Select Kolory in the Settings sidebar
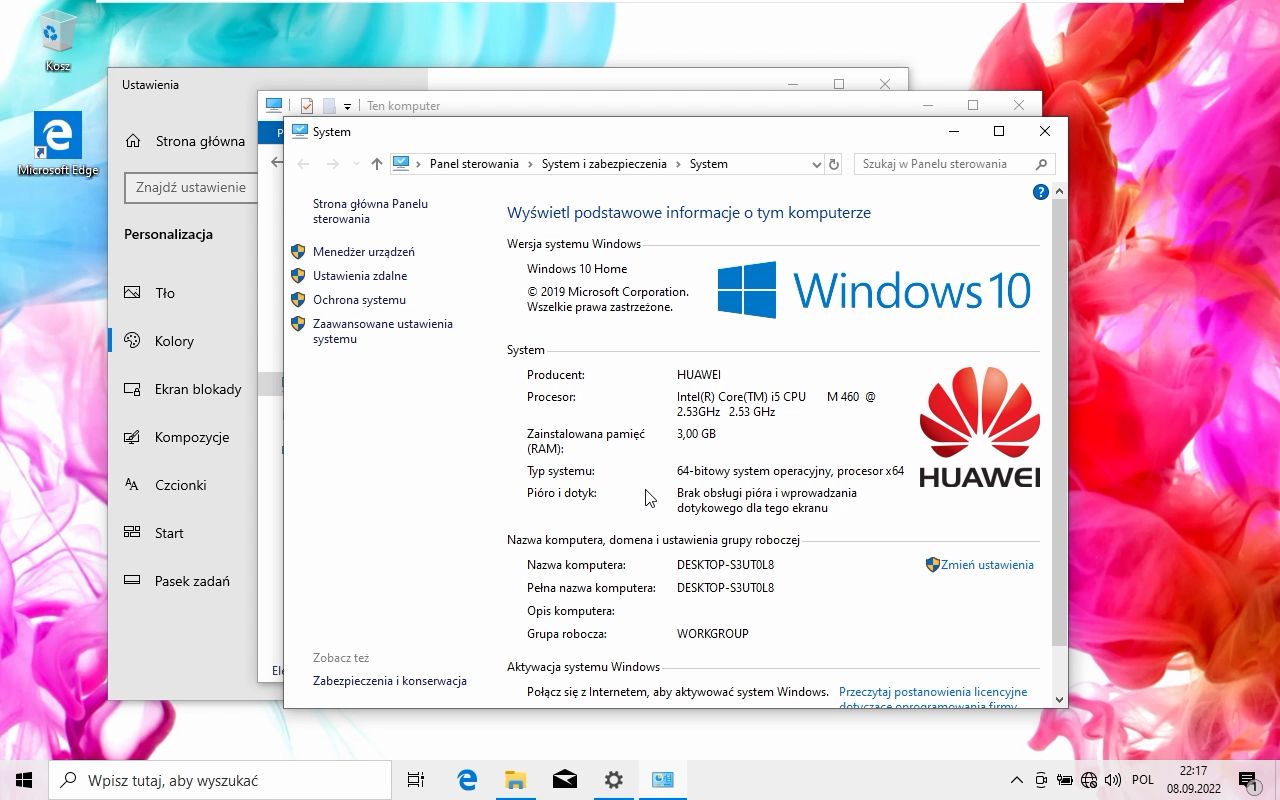The image size is (1280, 800). (x=159, y=341)
